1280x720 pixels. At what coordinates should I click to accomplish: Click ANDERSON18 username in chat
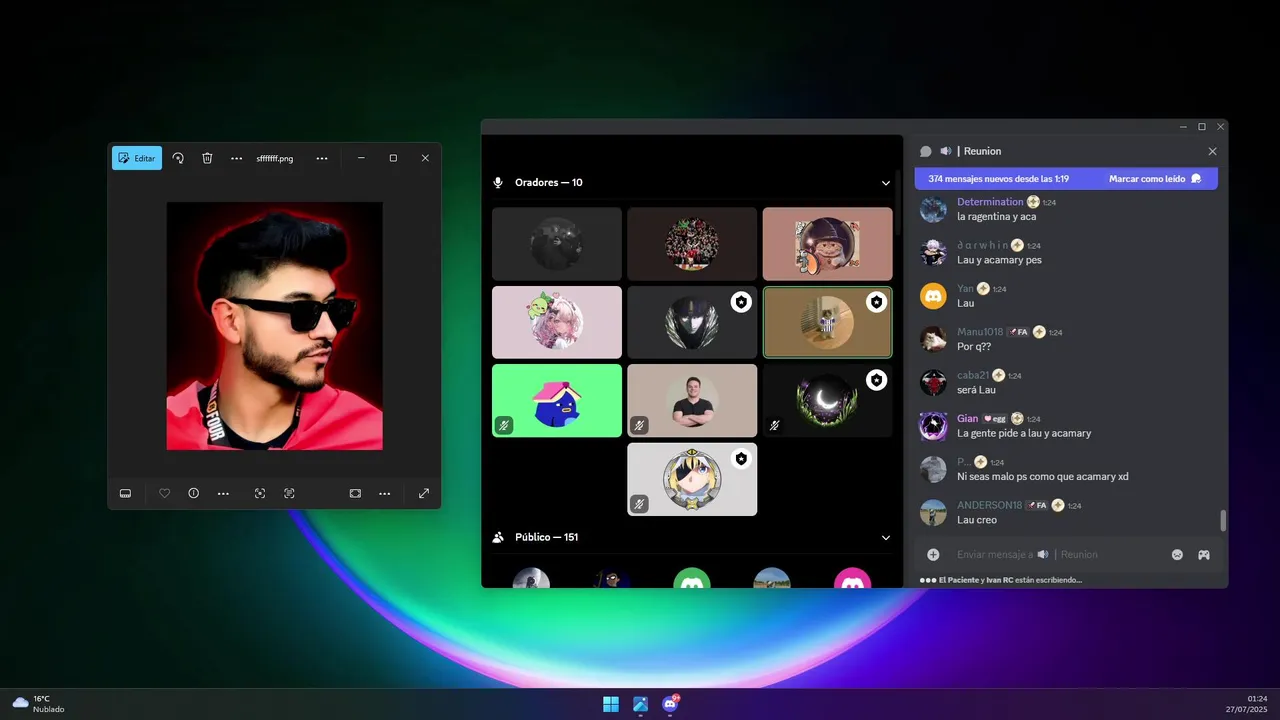(x=990, y=505)
